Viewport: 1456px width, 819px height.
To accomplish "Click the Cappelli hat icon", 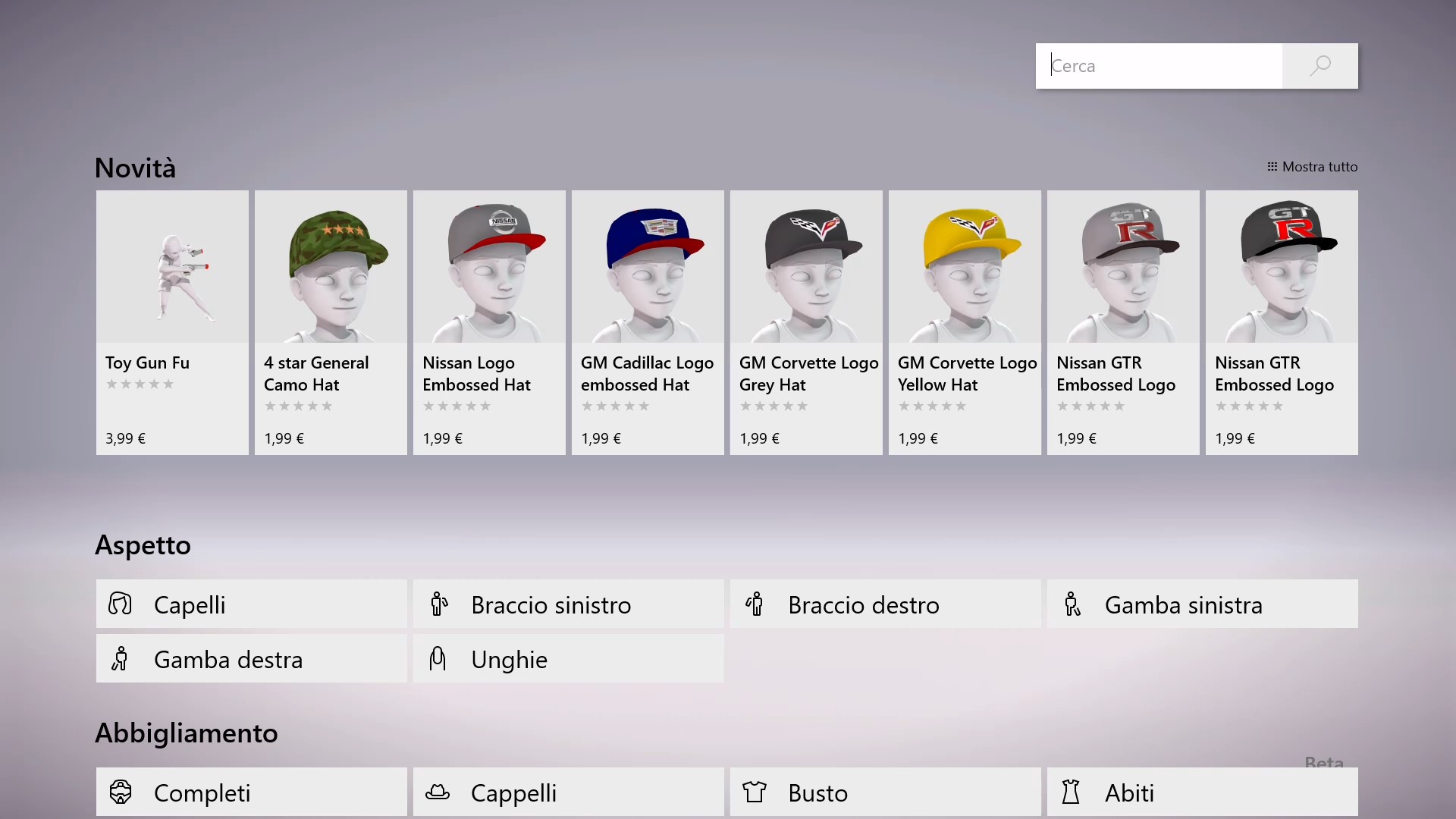I will (x=438, y=792).
